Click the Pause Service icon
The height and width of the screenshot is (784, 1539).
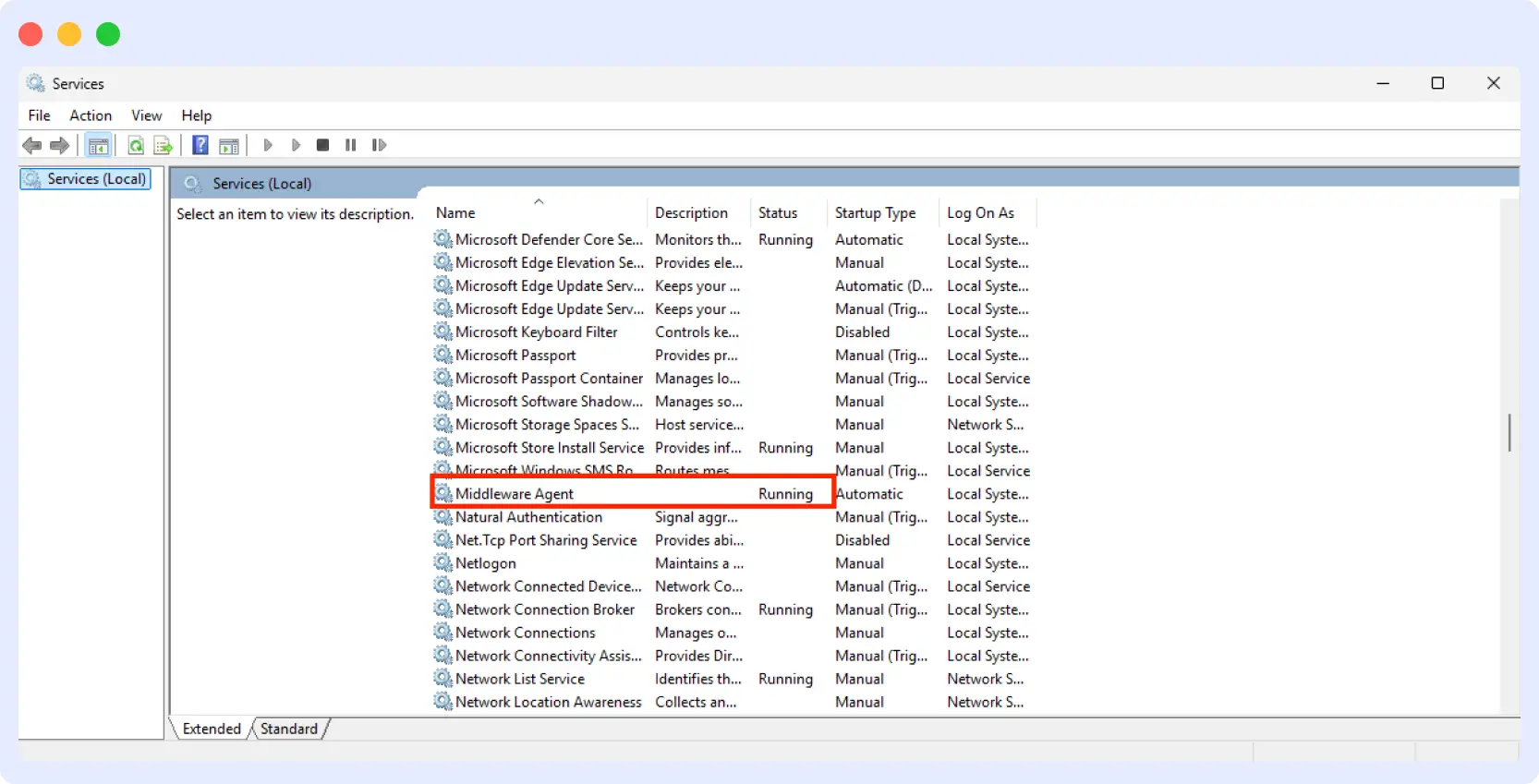(x=351, y=145)
